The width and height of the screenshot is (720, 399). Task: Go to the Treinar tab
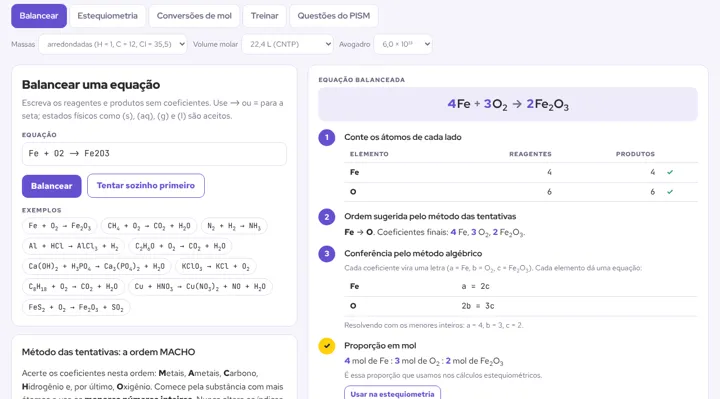coord(264,16)
